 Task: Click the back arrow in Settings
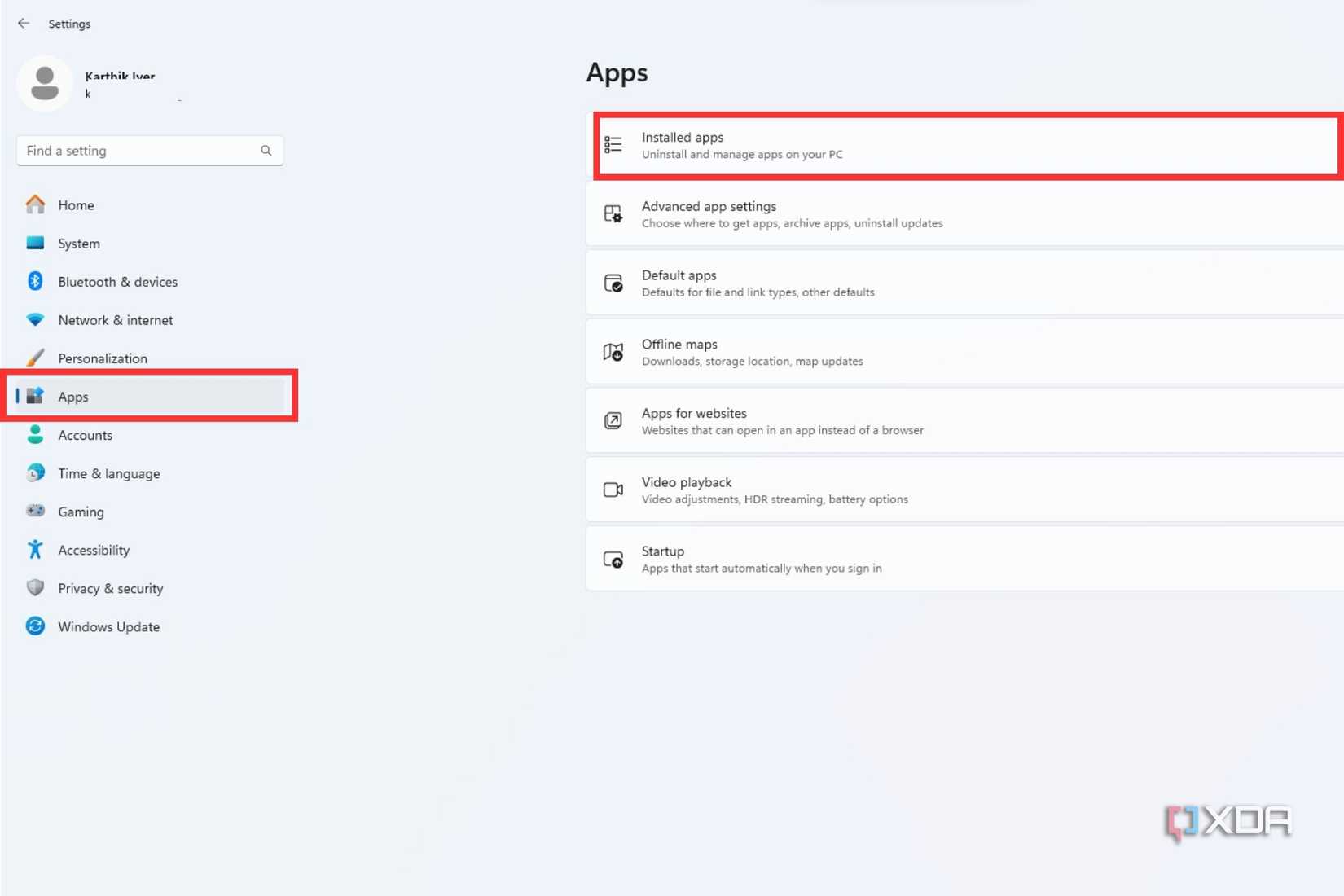pos(24,24)
